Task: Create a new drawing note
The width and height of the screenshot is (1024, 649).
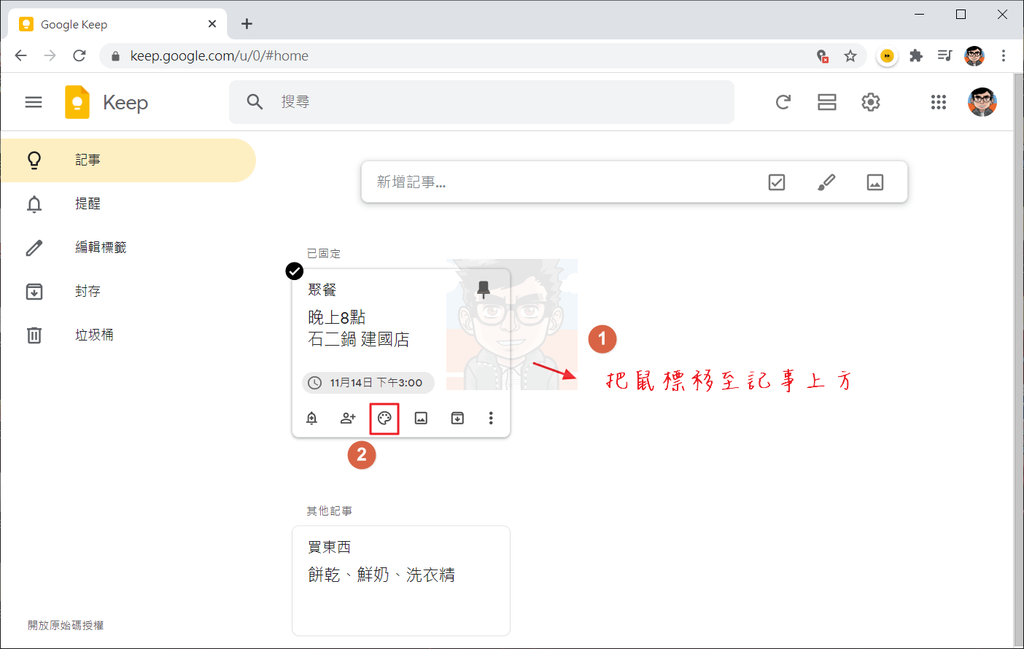Action: 826,182
